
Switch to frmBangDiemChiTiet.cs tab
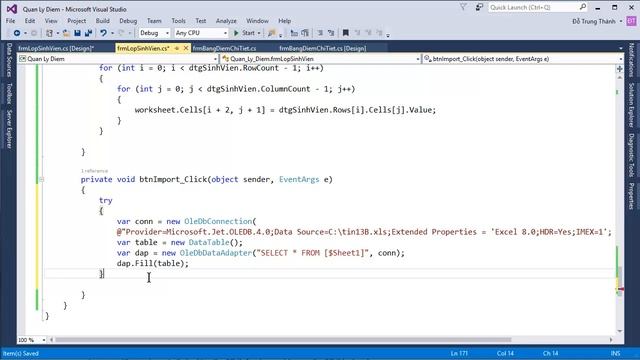click(x=224, y=48)
